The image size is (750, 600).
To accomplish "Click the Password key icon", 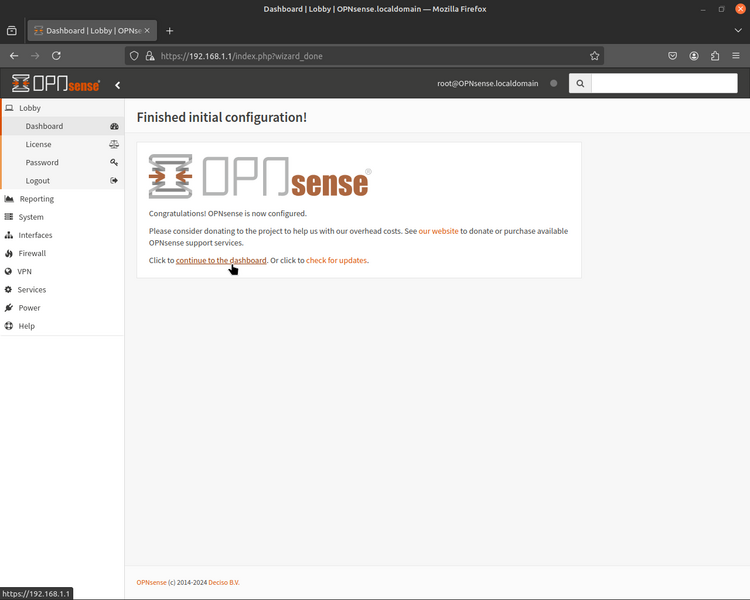I will 114,163.
